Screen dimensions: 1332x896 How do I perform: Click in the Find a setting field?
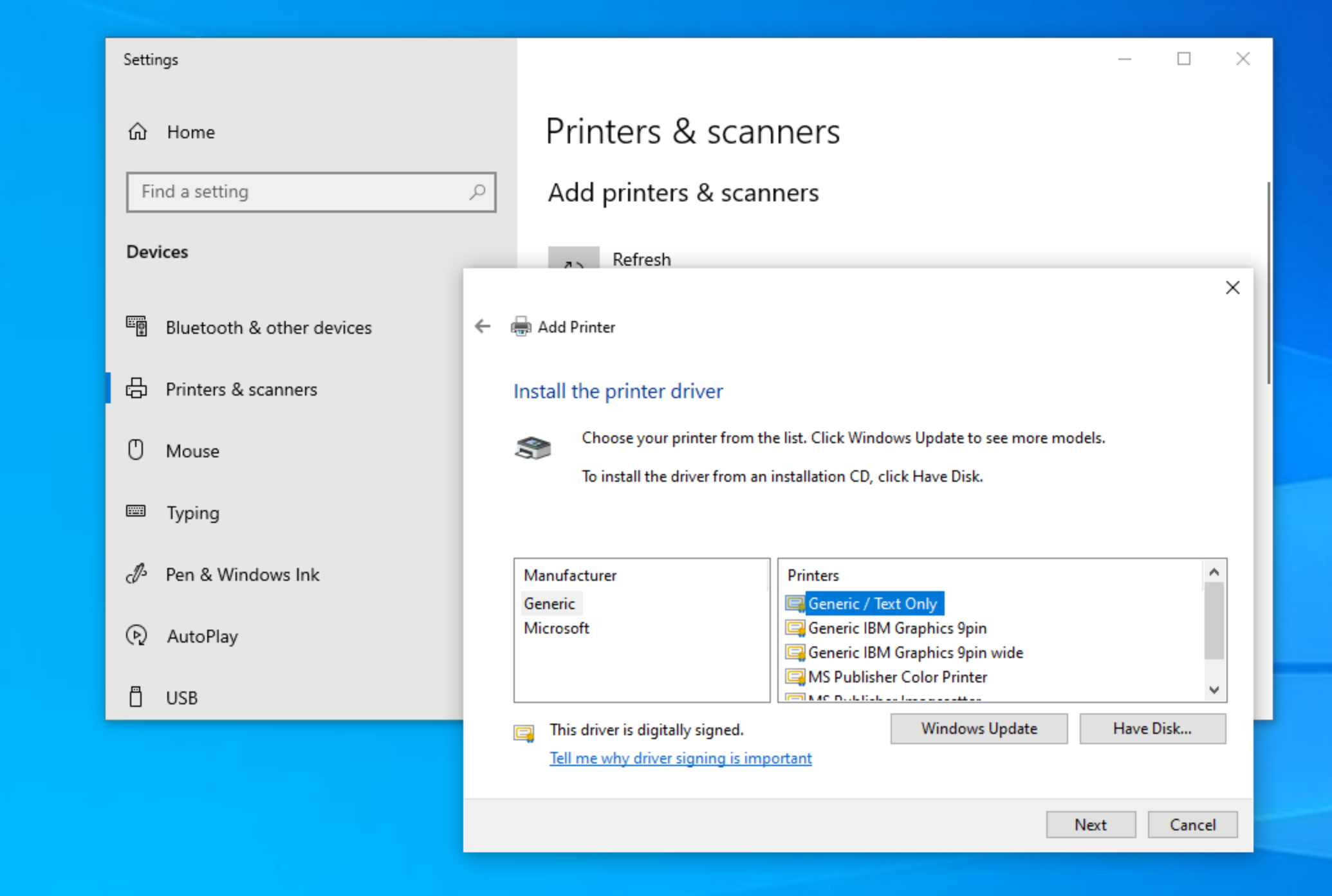tap(296, 192)
